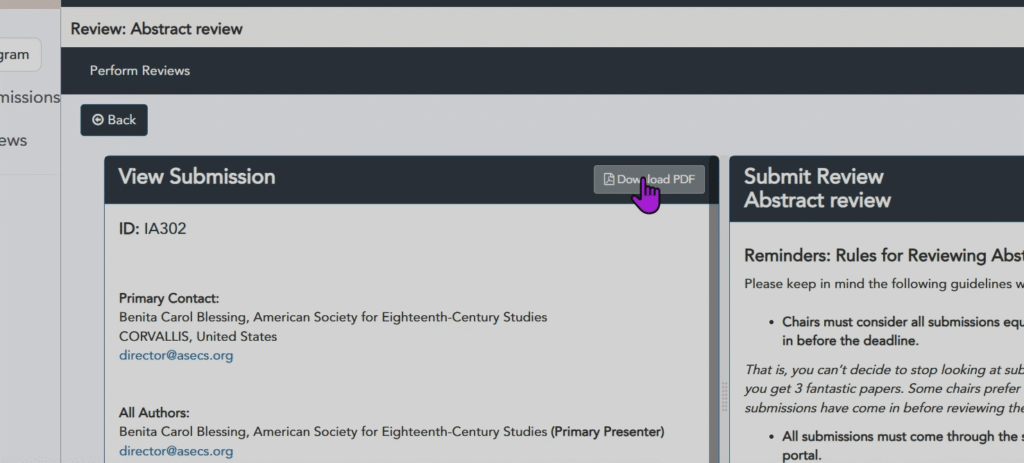Open the Perform Reviews menu item
Viewport: 1024px width, 463px height.
[x=139, y=70]
